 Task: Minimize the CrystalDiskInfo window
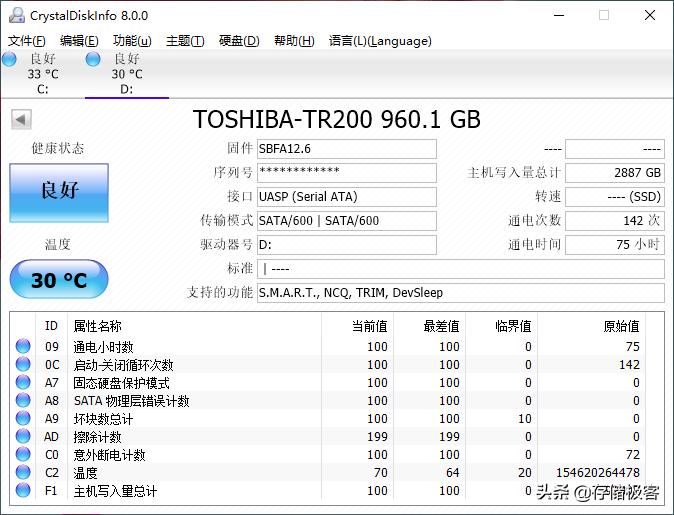[x=559, y=15]
